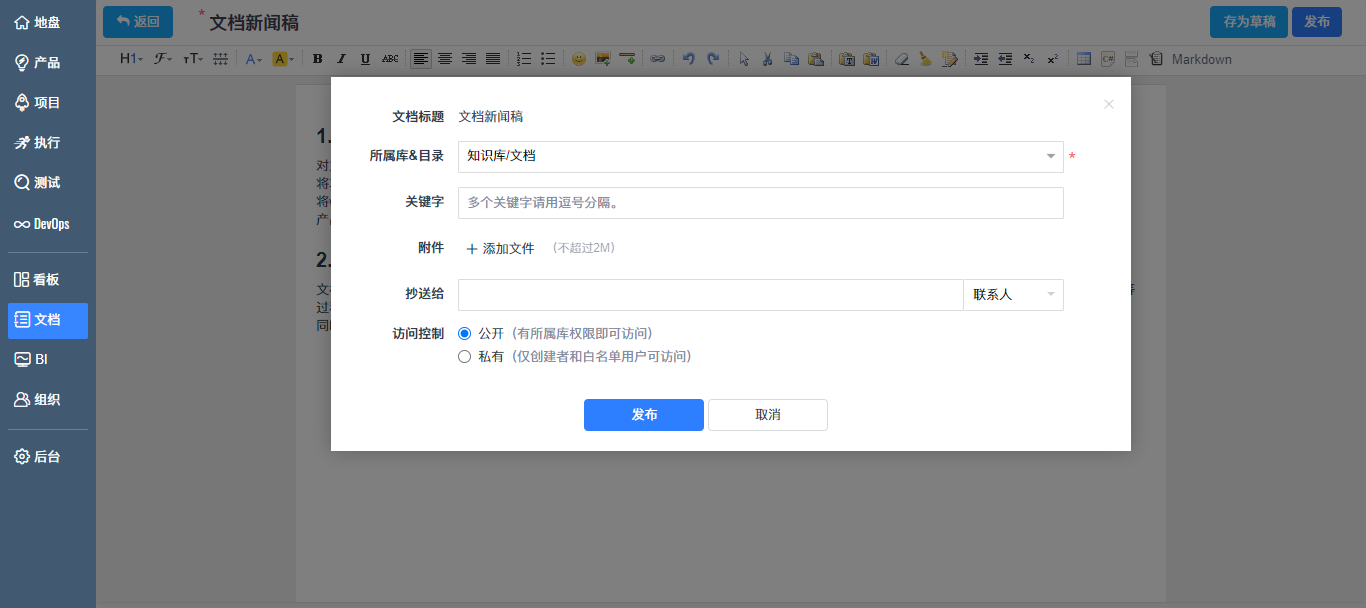Insert a table using the table icon
The width and height of the screenshot is (1366, 608).
[x=1083, y=59]
